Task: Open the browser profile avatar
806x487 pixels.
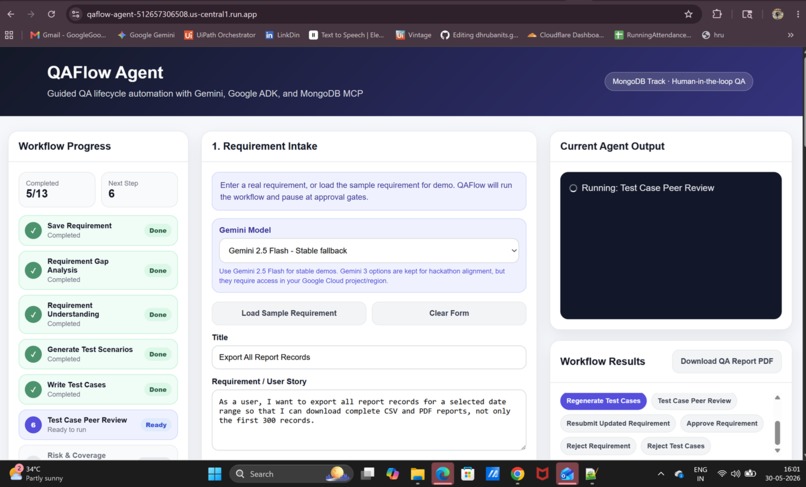Action: [x=777, y=14]
